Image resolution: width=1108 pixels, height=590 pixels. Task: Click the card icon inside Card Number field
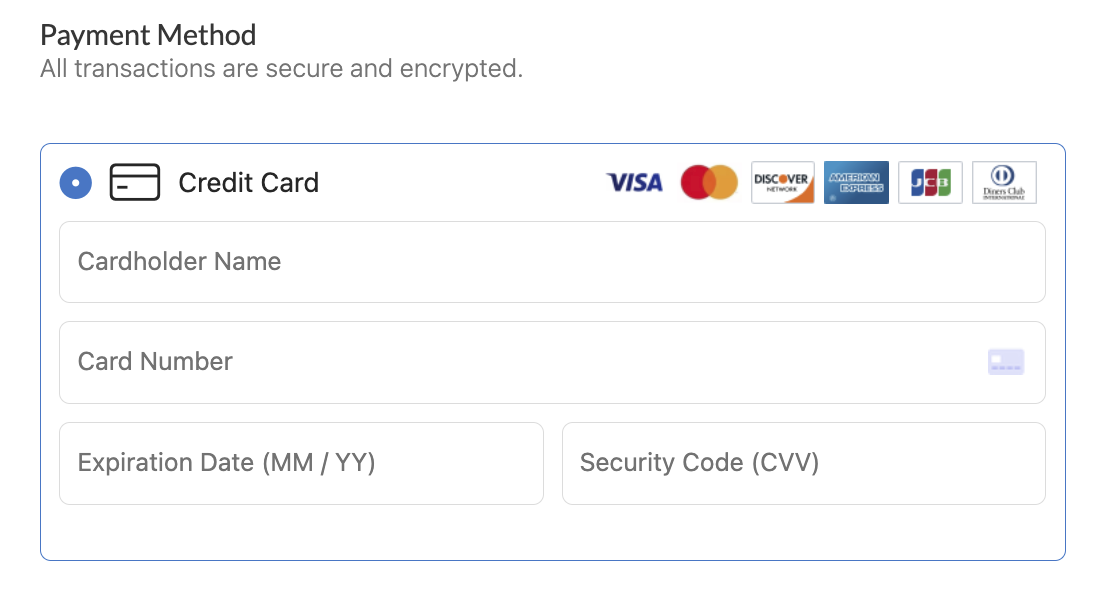click(x=1006, y=362)
